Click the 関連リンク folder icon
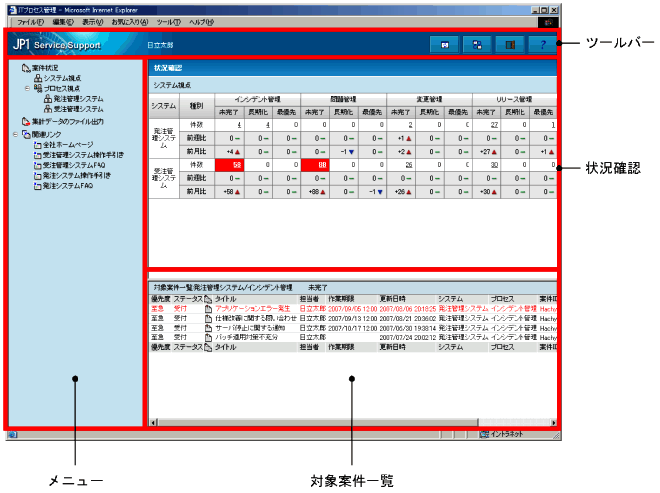The height and width of the screenshot is (493, 660). click(x=26, y=134)
